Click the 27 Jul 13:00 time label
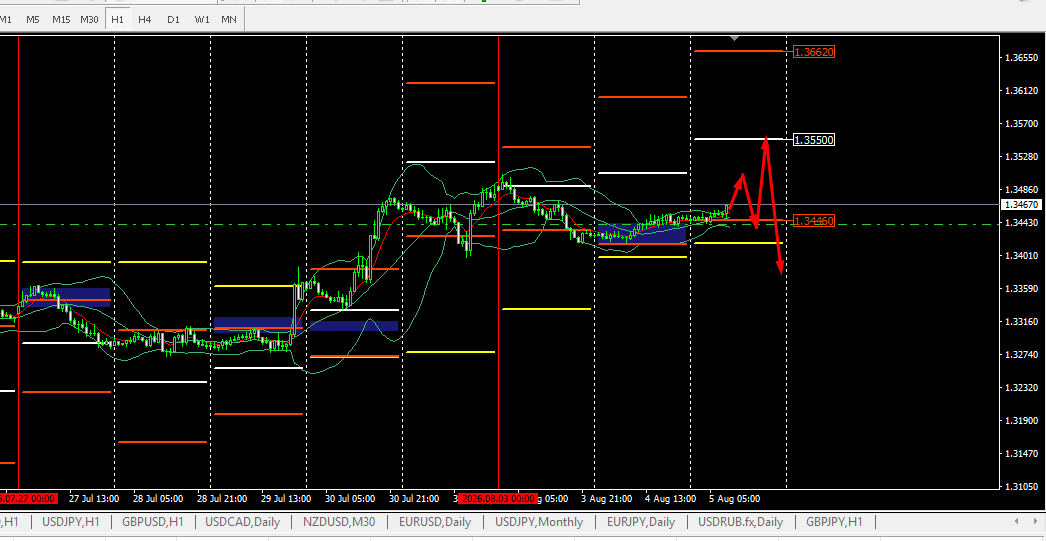This screenshot has height=541, width=1046. click(94, 498)
